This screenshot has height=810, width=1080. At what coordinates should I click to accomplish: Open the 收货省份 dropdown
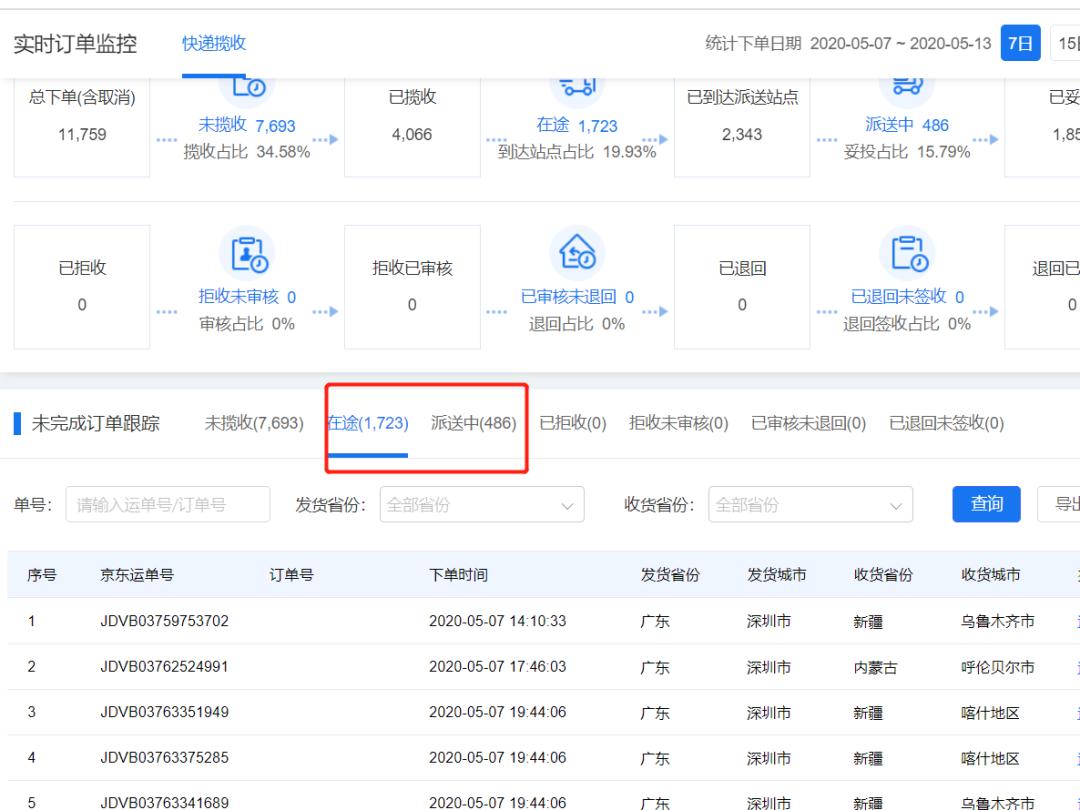(x=810, y=505)
